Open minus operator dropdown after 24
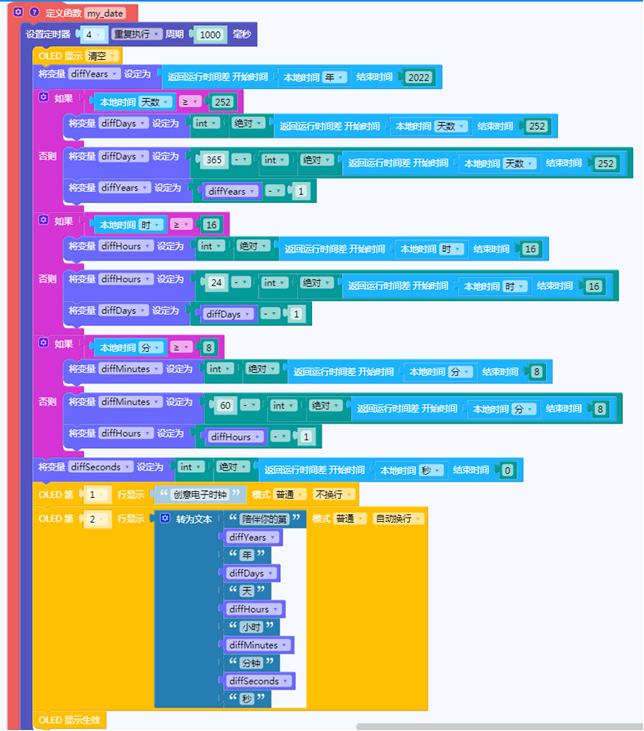644x731 pixels. pos(241,283)
